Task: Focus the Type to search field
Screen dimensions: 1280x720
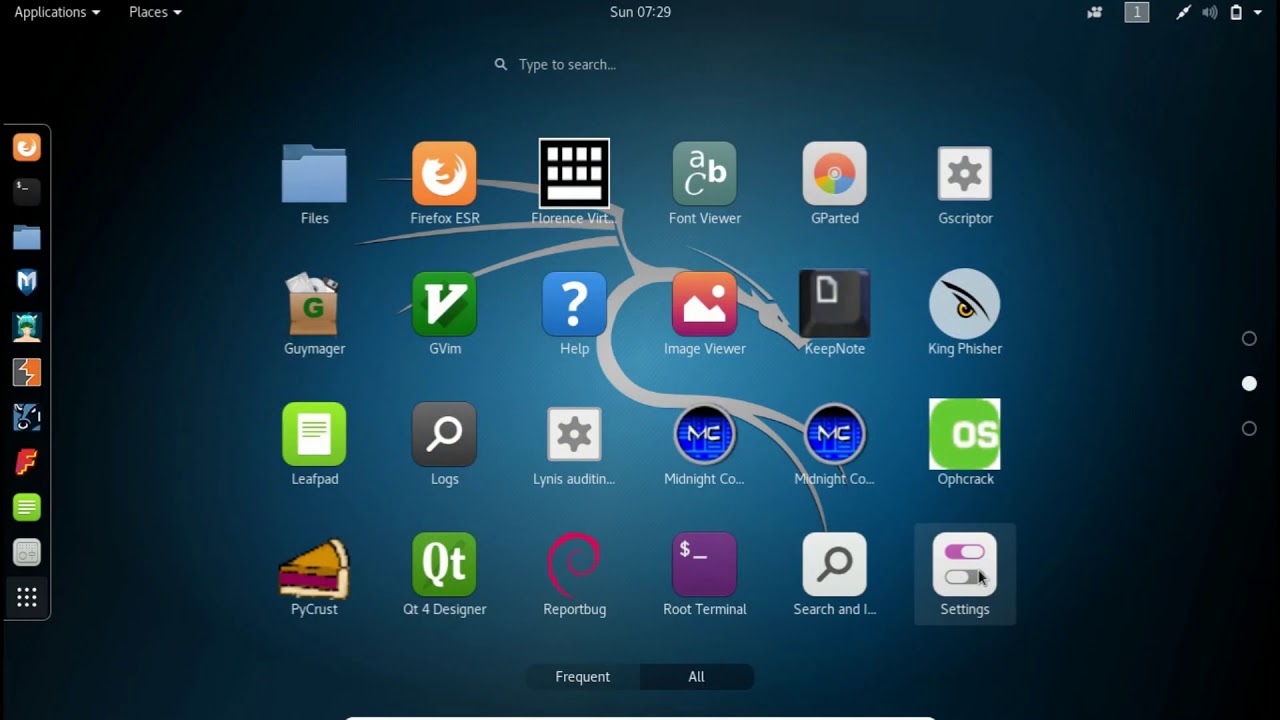Action: [x=640, y=64]
